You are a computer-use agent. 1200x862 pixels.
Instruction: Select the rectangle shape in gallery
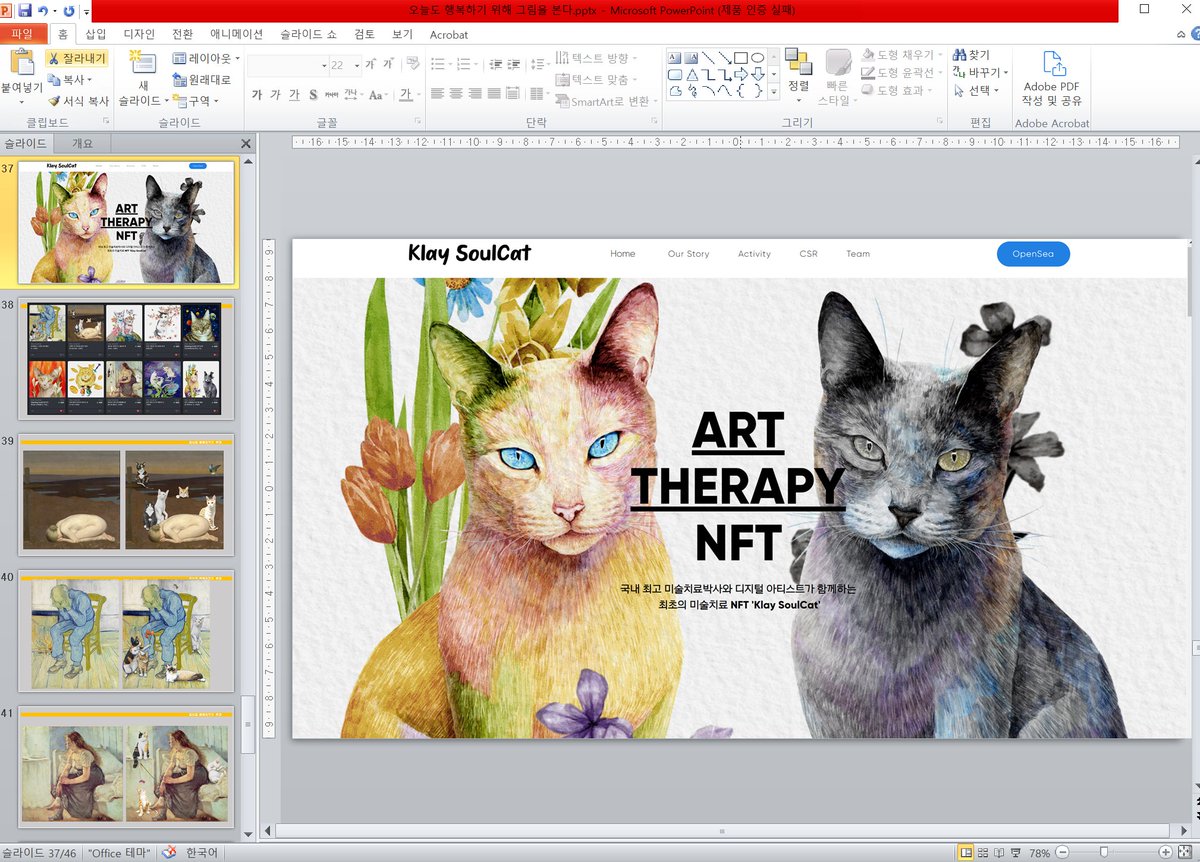pos(741,58)
